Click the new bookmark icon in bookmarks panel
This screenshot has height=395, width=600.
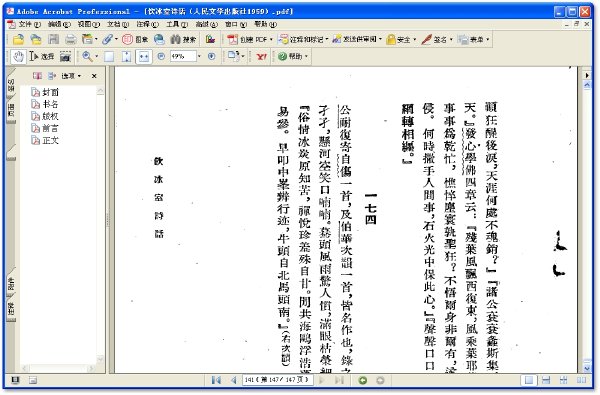point(37,76)
